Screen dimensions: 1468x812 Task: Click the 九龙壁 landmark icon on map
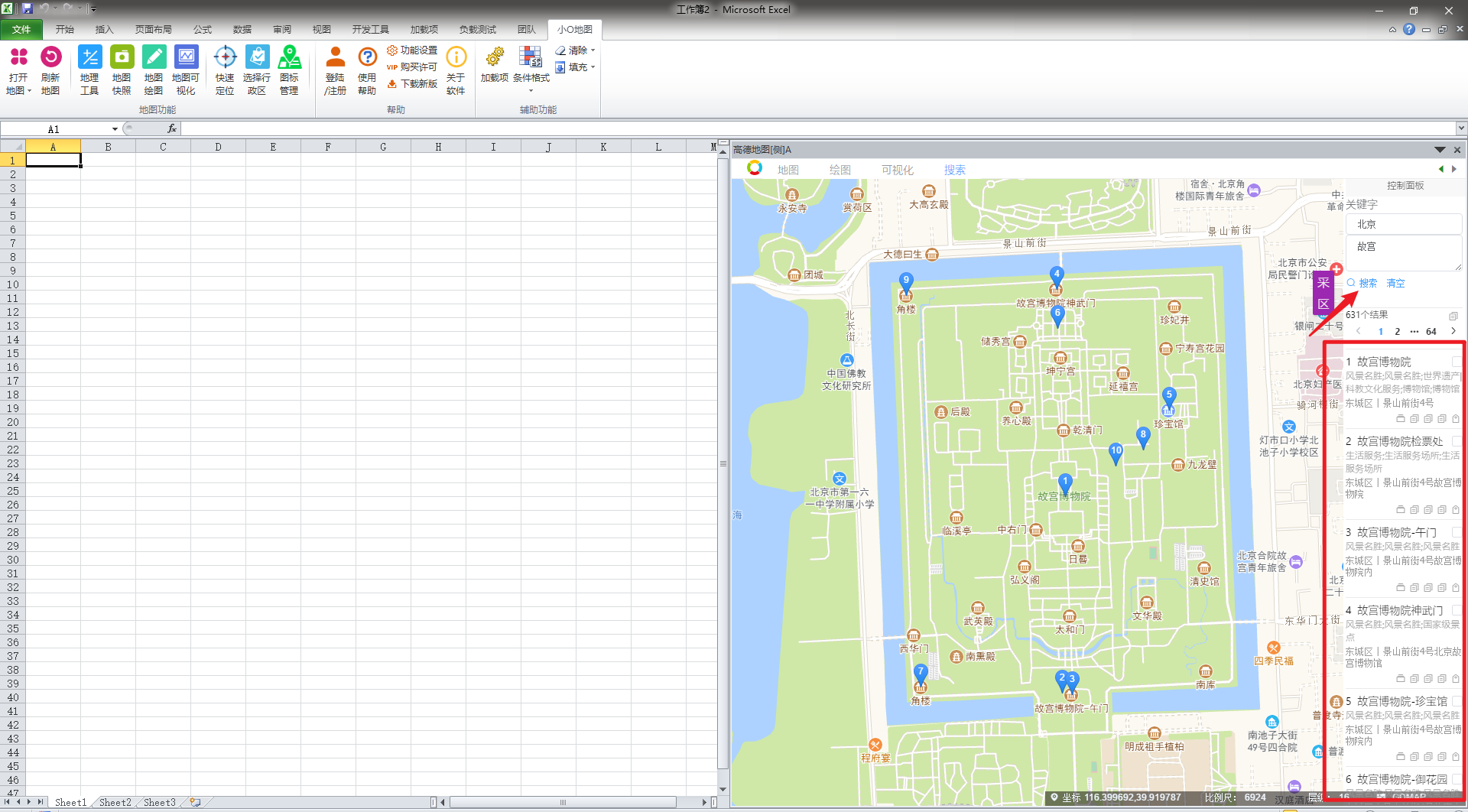click(1178, 465)
